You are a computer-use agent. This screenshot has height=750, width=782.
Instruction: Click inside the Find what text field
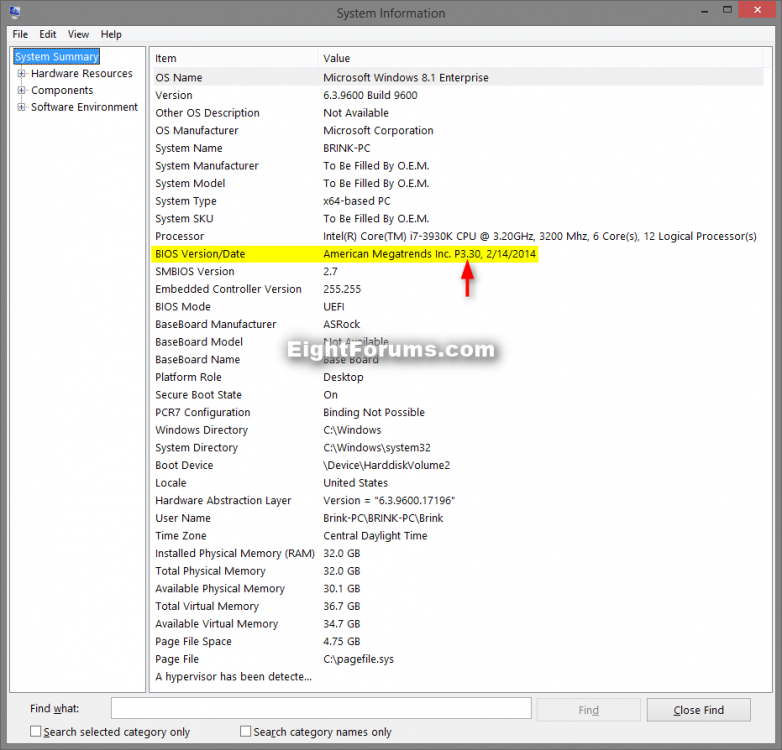click(321, 708)
